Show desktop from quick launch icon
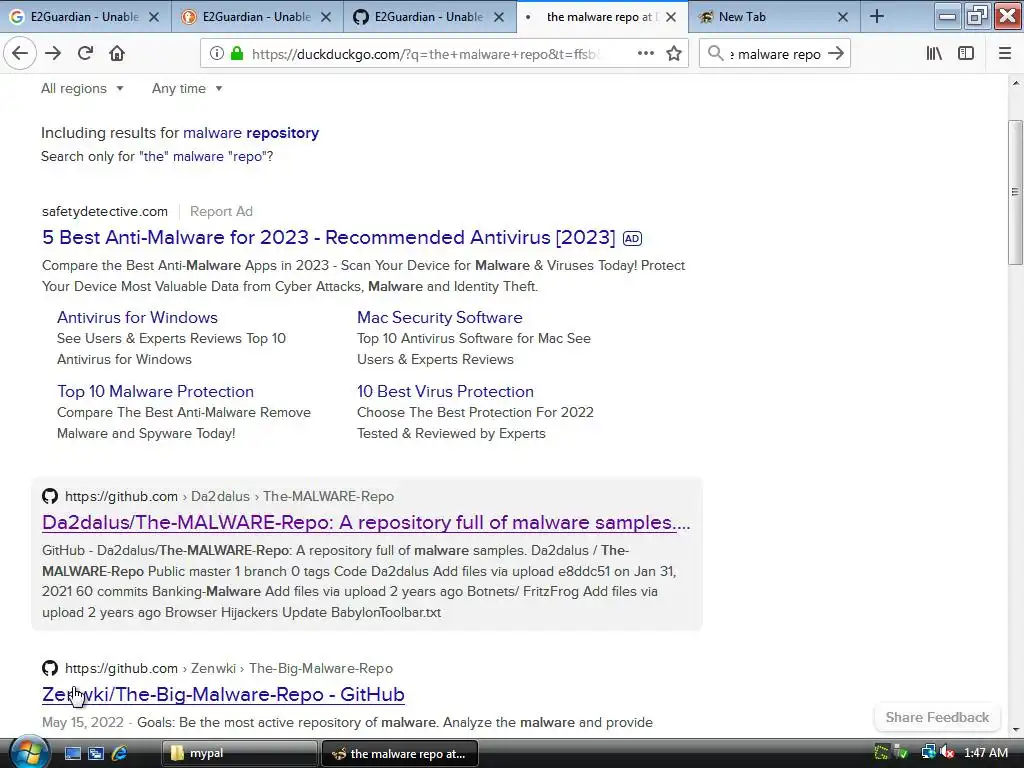The height and width of the screenshot is (768, 1024). pyautogui.click(x=72, y=754)
